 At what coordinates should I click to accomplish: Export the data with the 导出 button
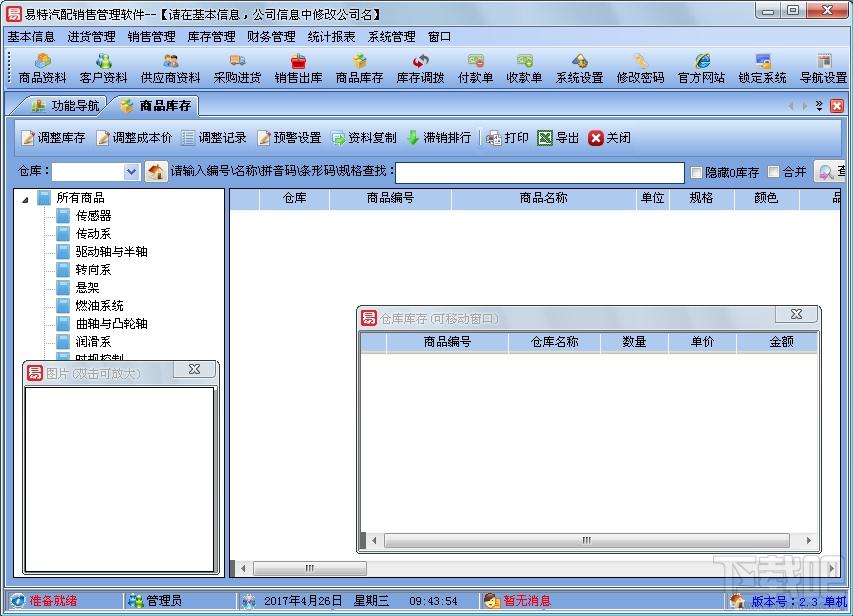[558, 138]
